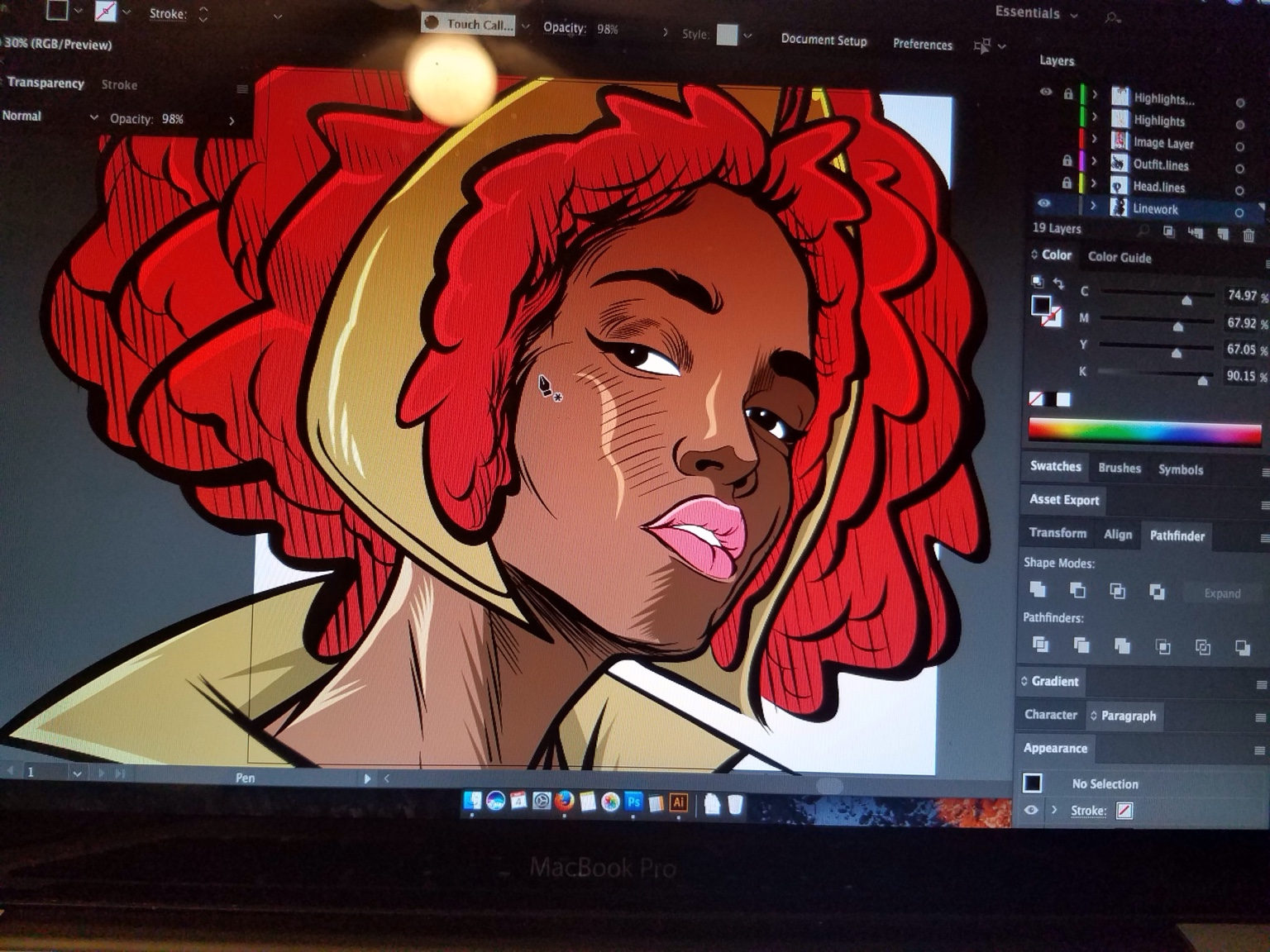The height and width of the screenshot is (952, 1270).
Task: Open the Touch Calligraphic brush dropdown
Action: [x=526, y=26]
